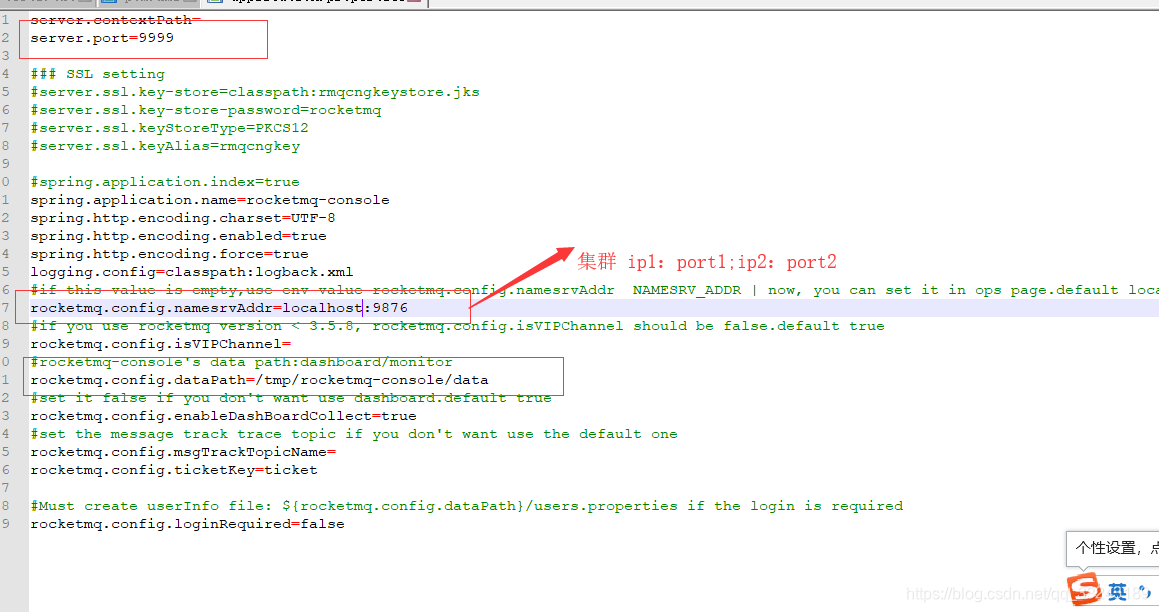Screen dimensions: 1159x612
Task: Click the rocketmq.config.loginRequired=false line
Action: tap(187, 524)
